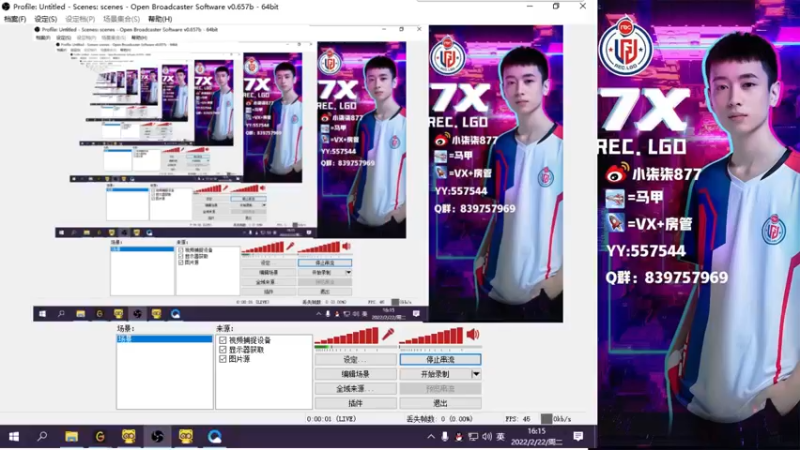Click the 设定... button
This screenshot has height=450, width=800.
coord(356,360)
